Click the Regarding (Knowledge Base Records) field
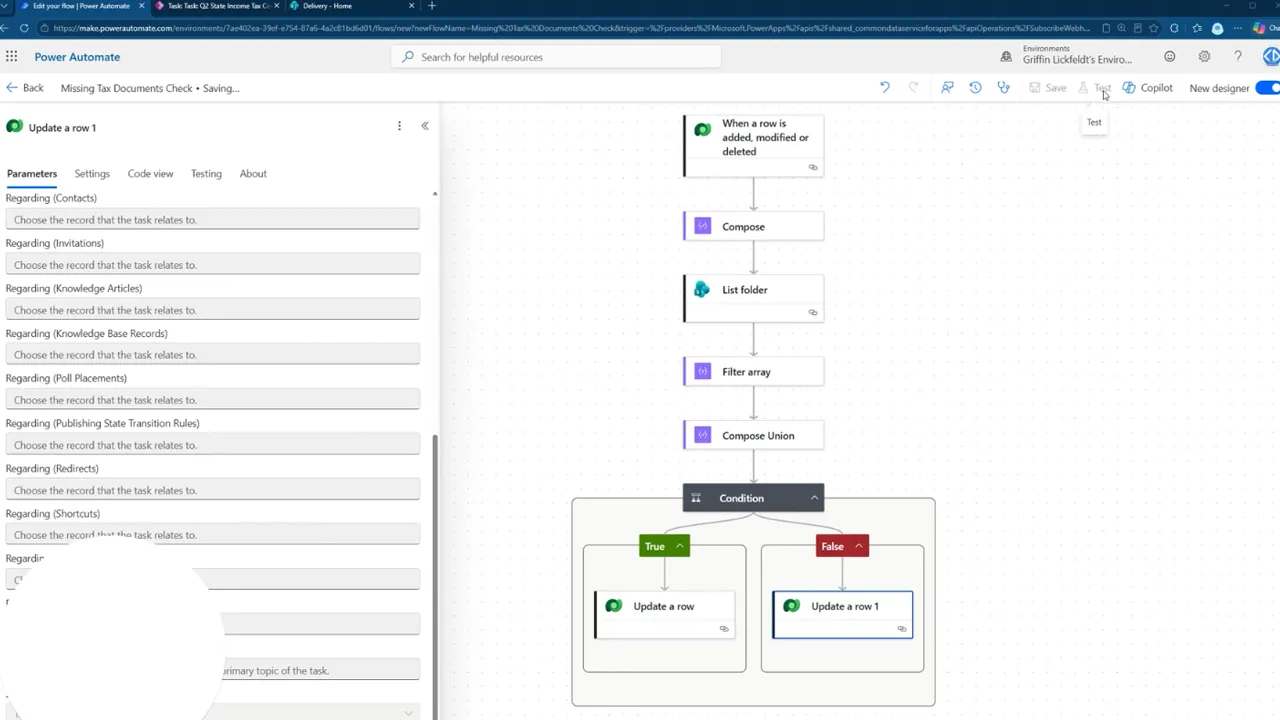Screen dimensions: 1280x720 click(x=213, y=355)
